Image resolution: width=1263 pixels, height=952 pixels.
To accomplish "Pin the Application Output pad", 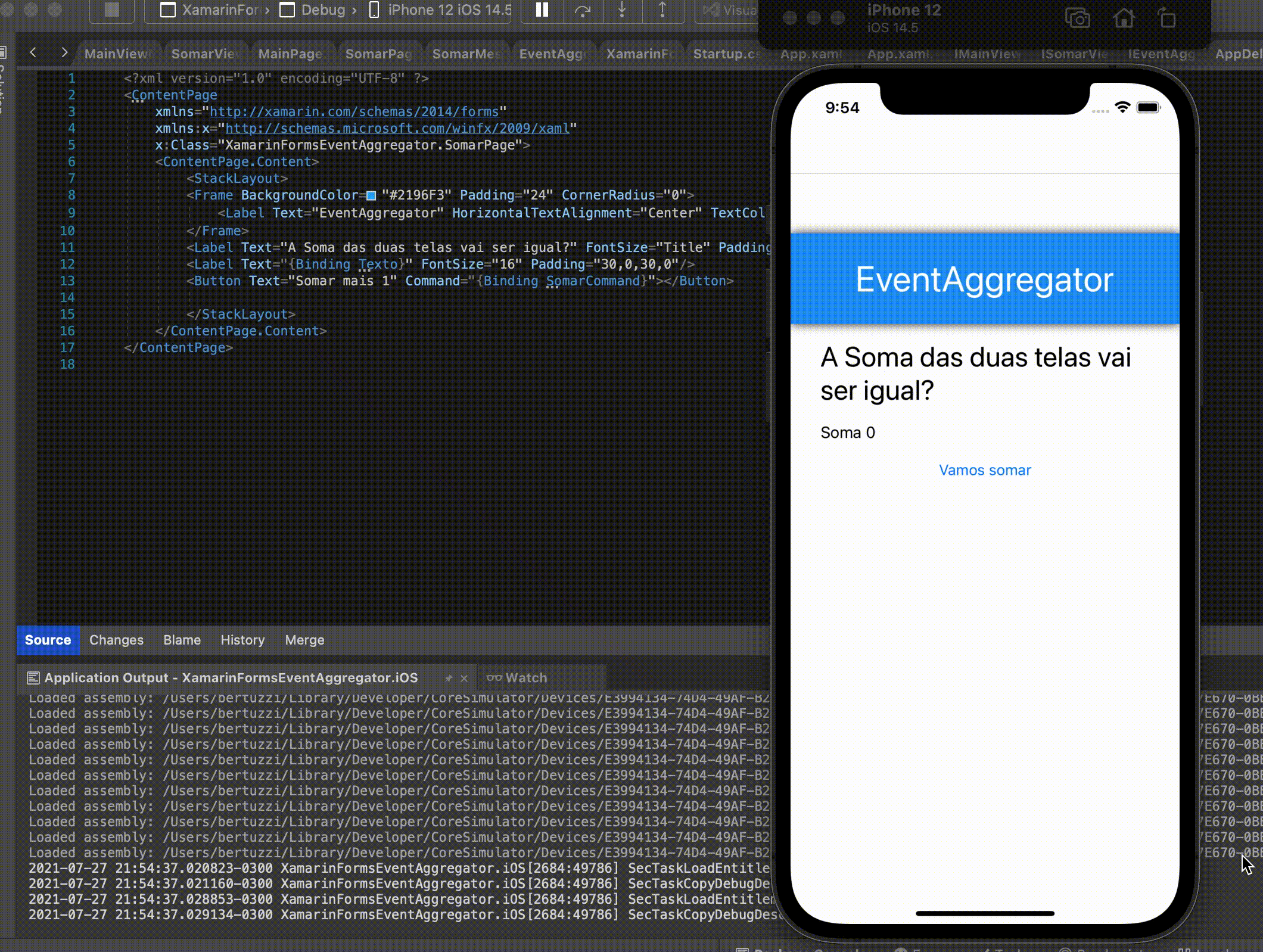I will [449, 678].
